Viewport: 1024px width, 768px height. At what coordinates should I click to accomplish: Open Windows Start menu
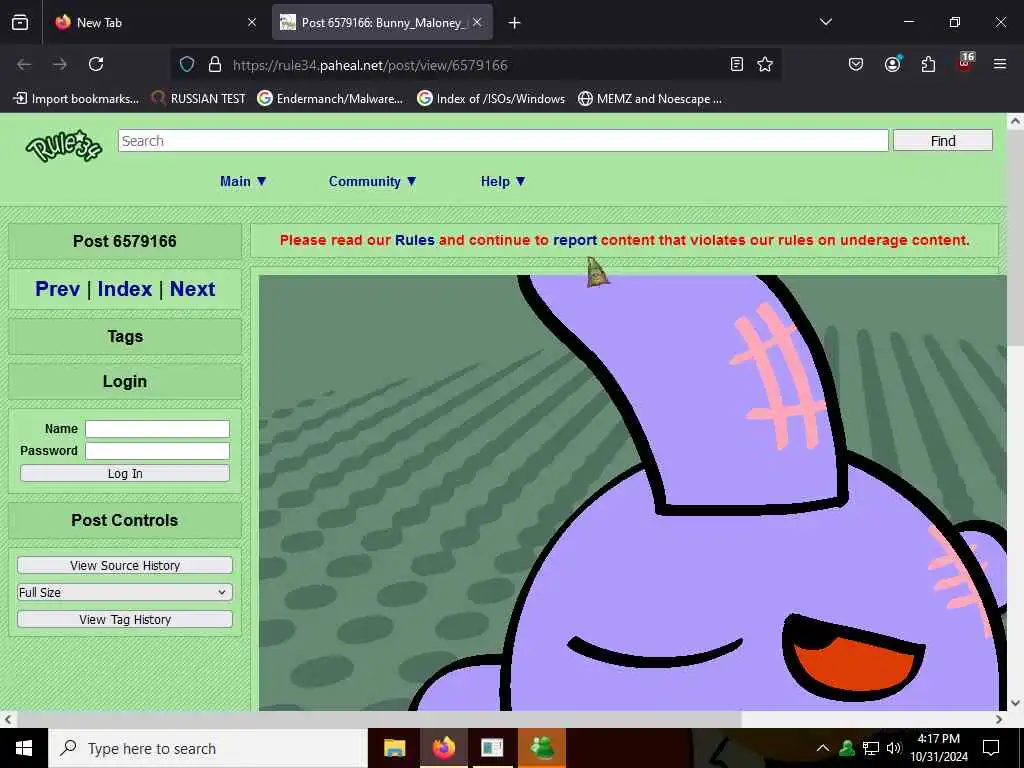coord(24,748)
